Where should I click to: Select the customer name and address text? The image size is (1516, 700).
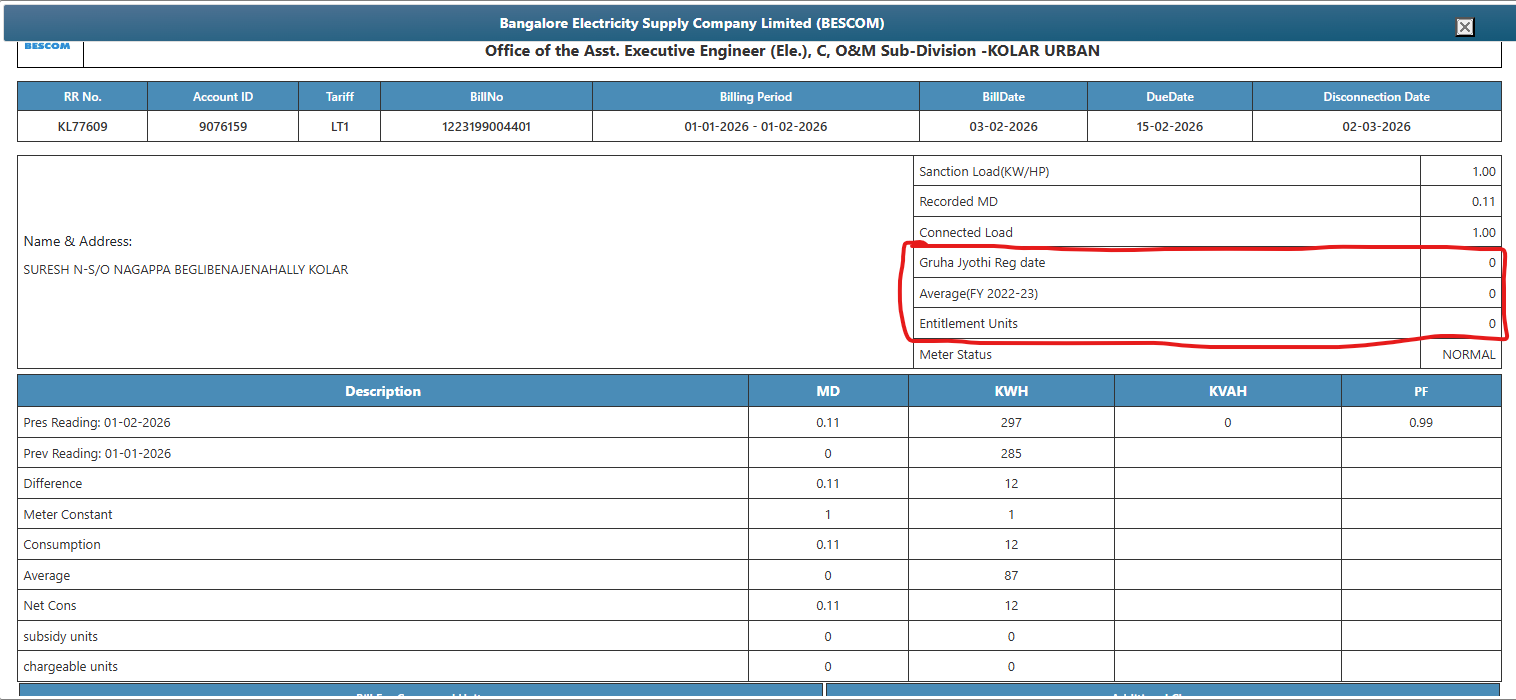coord(186,270)
